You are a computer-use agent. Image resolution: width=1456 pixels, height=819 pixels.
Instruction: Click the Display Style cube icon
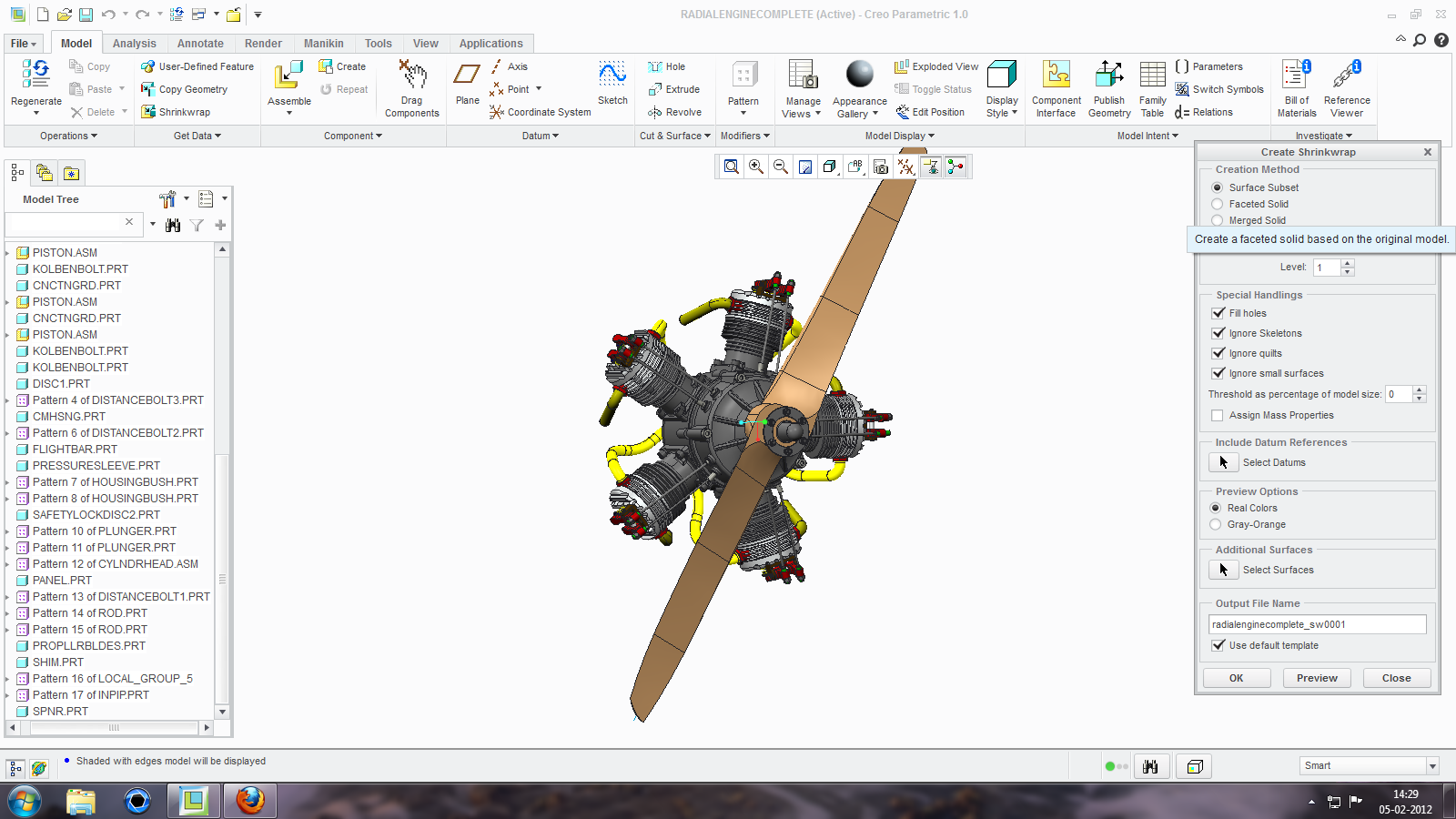pyautogui.click(x=1002, y=75)
